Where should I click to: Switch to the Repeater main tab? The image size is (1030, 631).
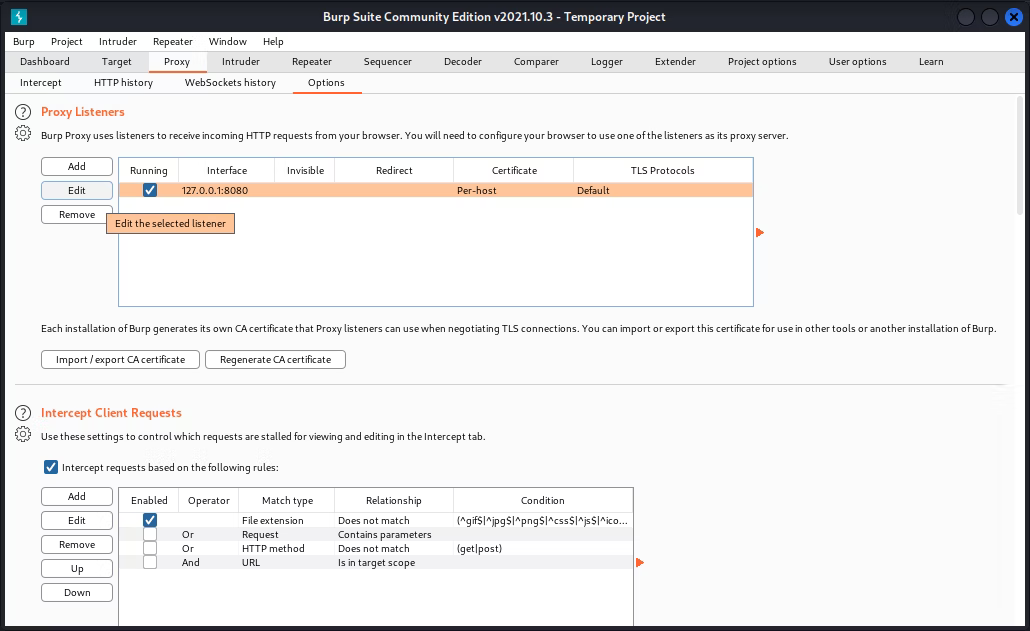(x=311, y=62)
